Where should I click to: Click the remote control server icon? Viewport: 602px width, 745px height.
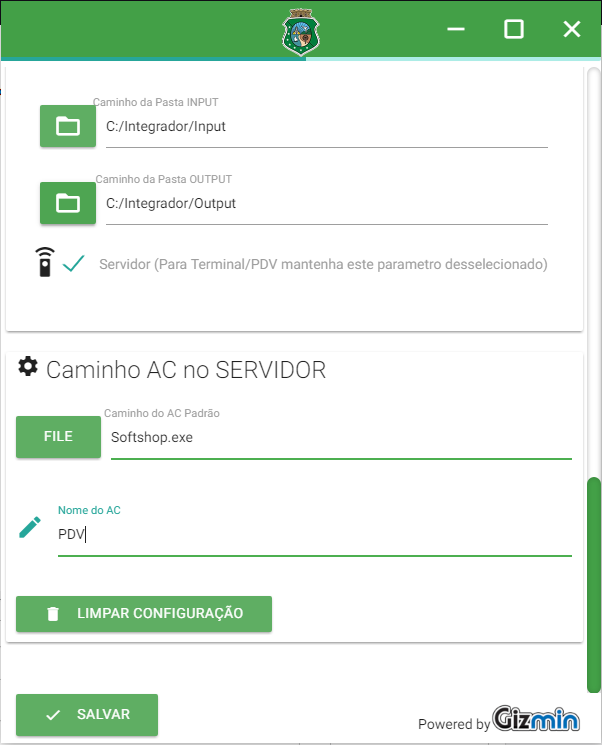[44, 263]
